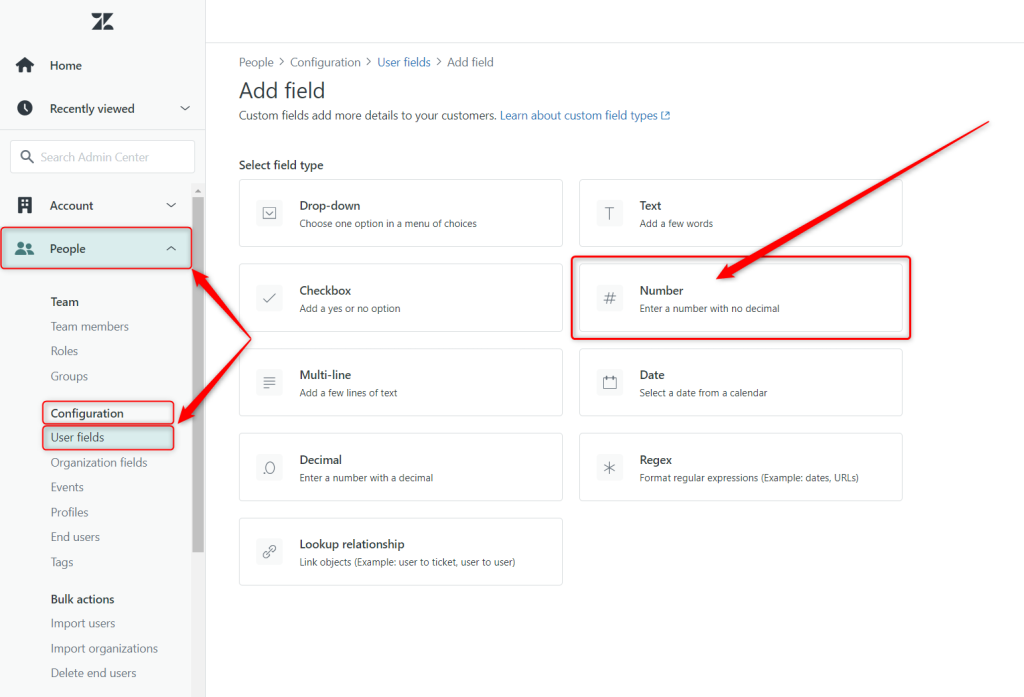Select the Number (#) field type icon
This screenshot has width=1024, height=697.
click(x=609, y=297)
